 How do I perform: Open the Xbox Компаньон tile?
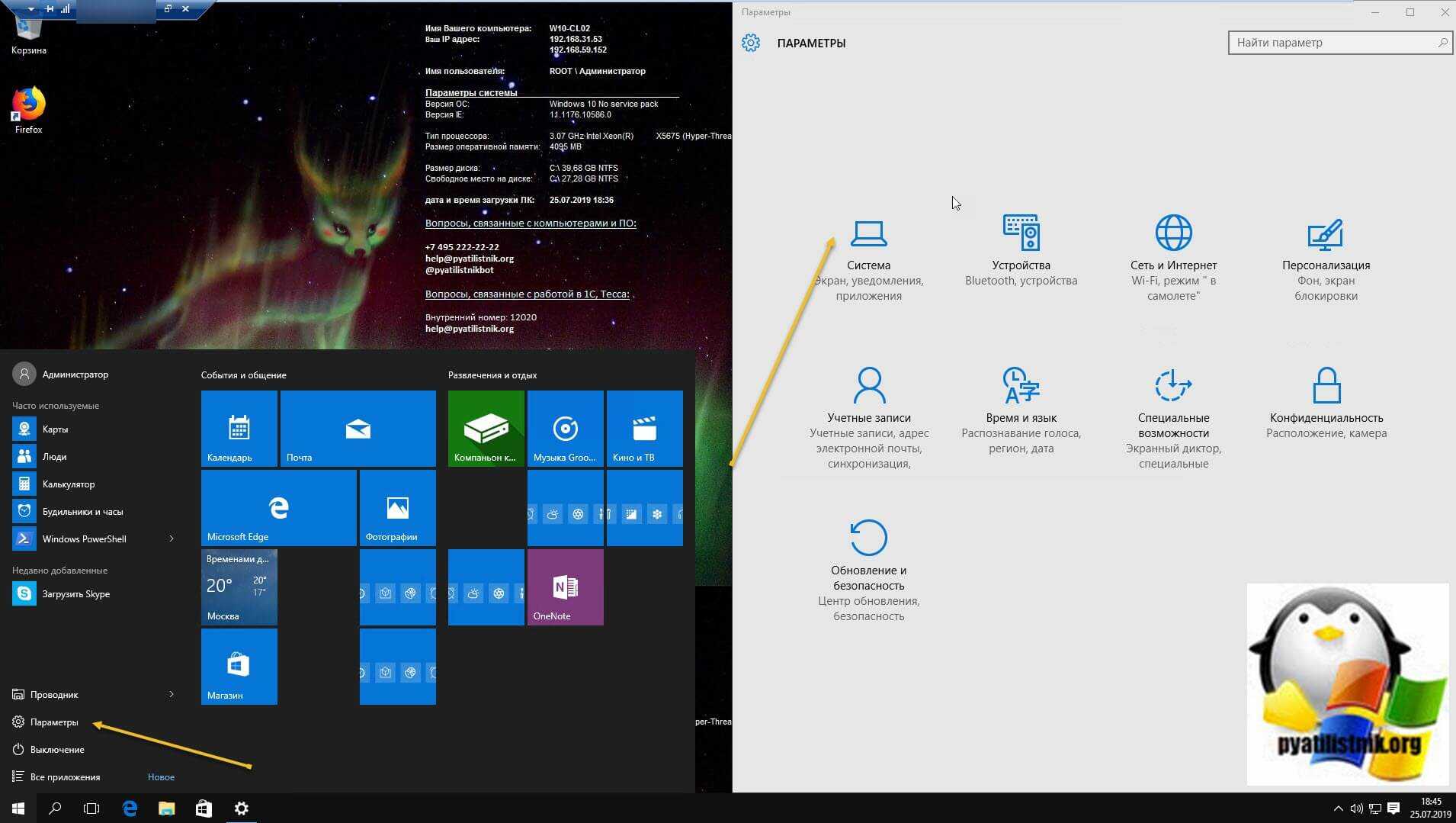tap(486, 429)
